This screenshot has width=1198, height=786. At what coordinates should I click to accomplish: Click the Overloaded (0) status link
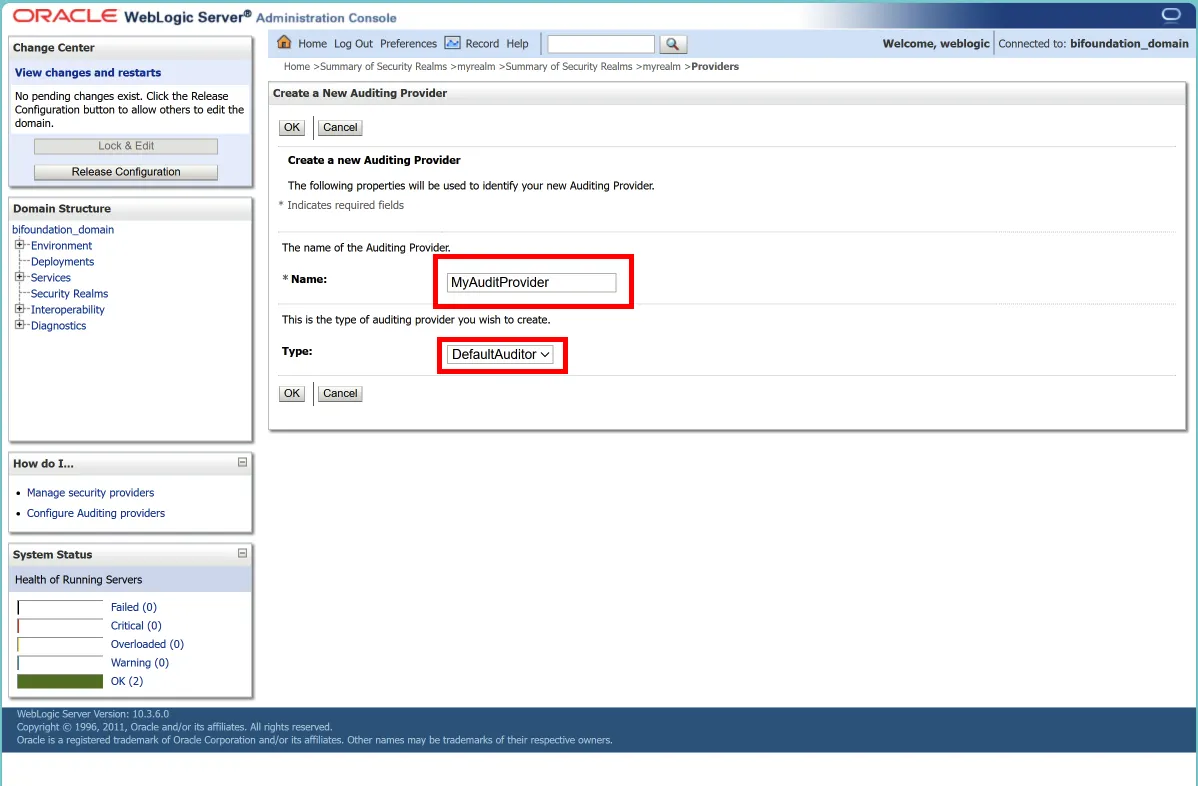point(147,644)
